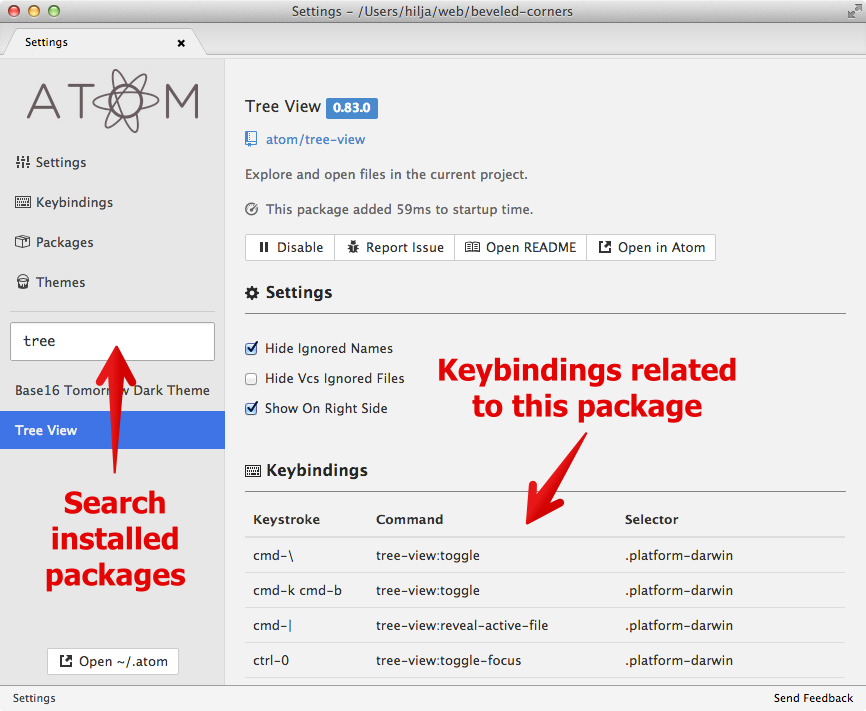The image size is (866, 711).
Task: Click Settings label in the status bar
Action: (x=34, y=698)
